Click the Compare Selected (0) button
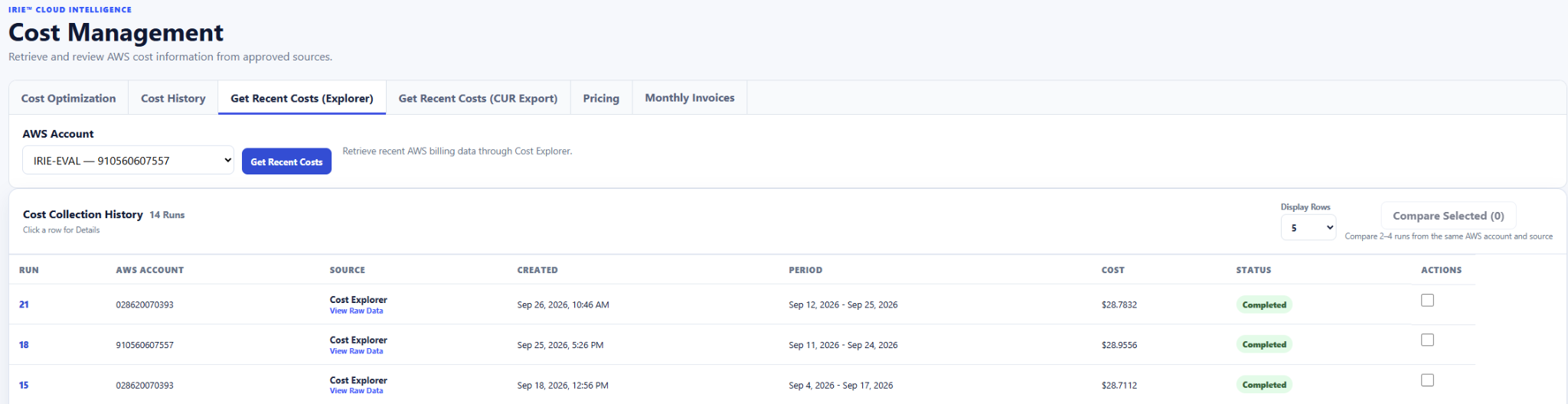Image resolution: width=1568 pixels, height=404 pixels. point(1448,216)
